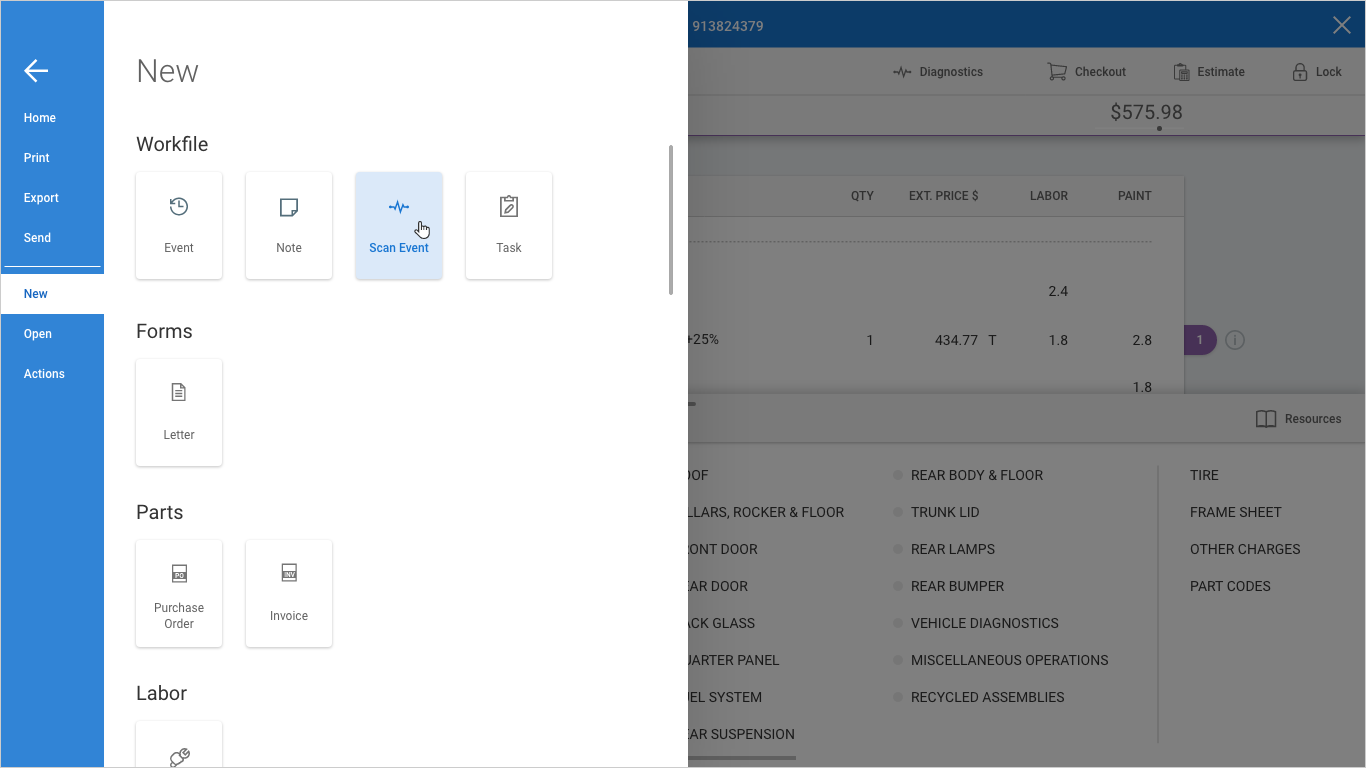Select REAR LAMPS category

pyautogui.click(x=952, y=549)
